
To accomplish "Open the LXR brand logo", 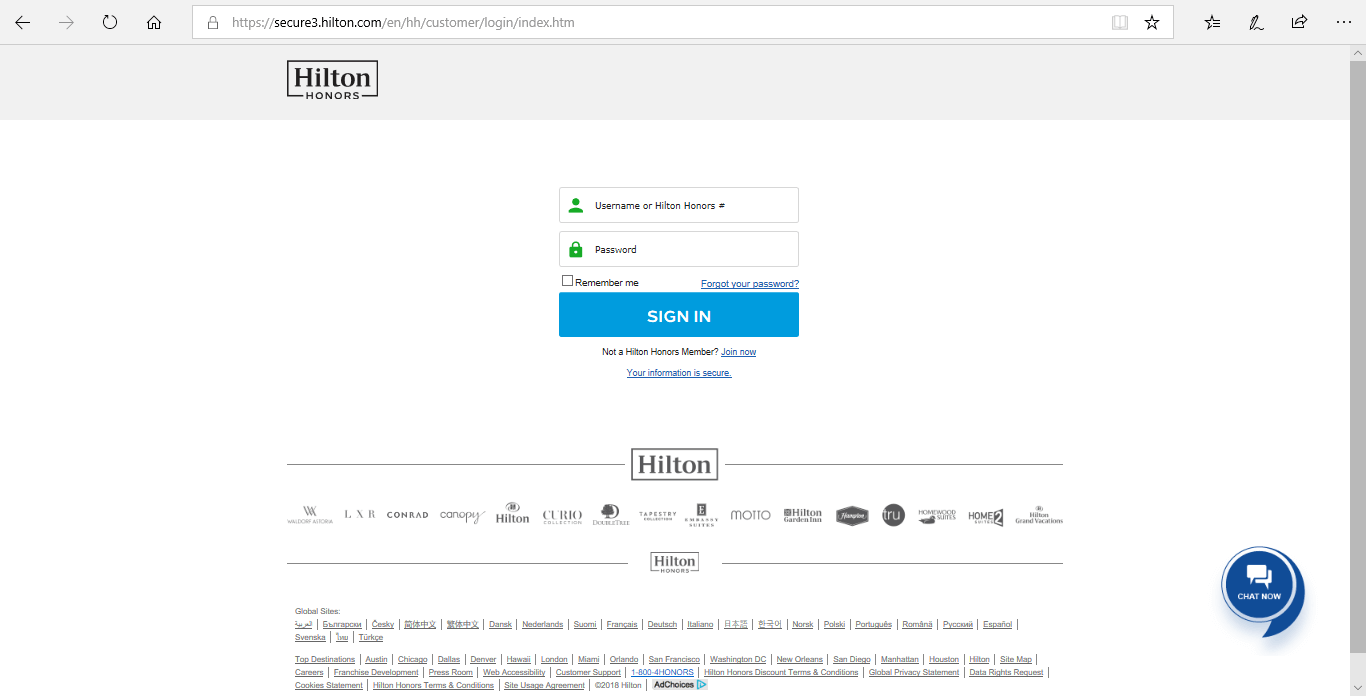I will 360,514.
